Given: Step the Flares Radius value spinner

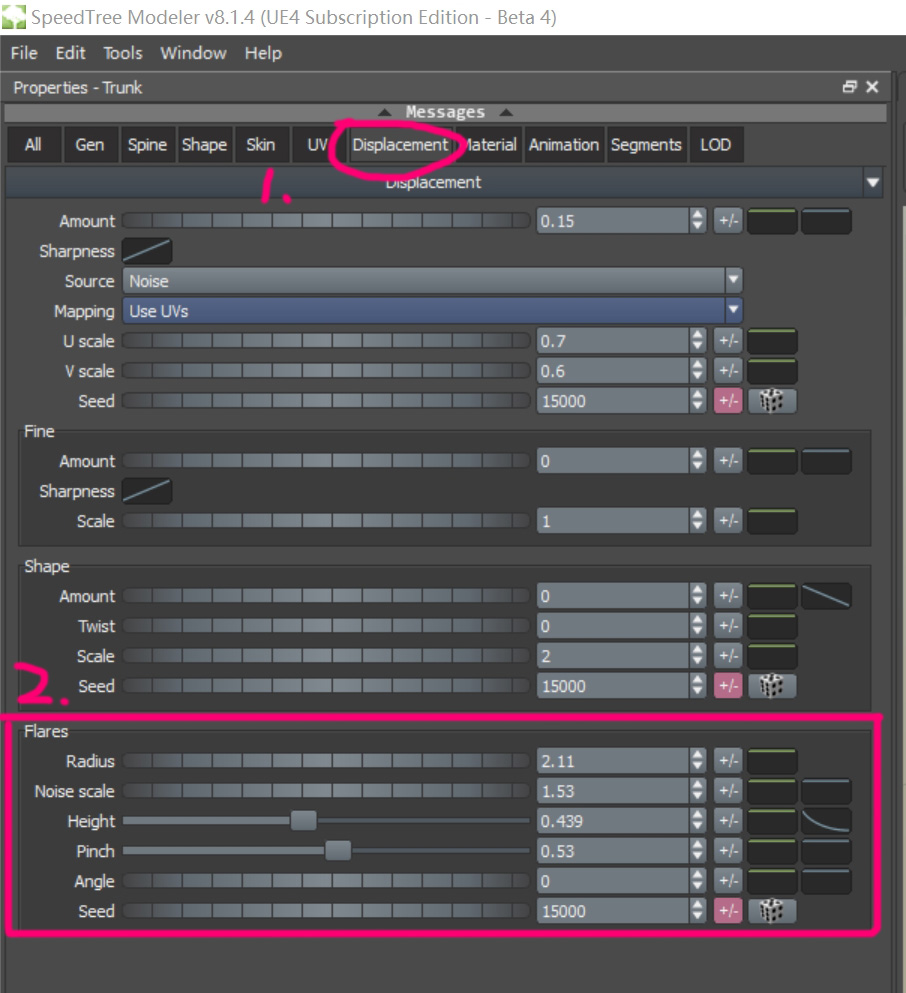Looking at the screenshot, I should click(x=697, y=761).
